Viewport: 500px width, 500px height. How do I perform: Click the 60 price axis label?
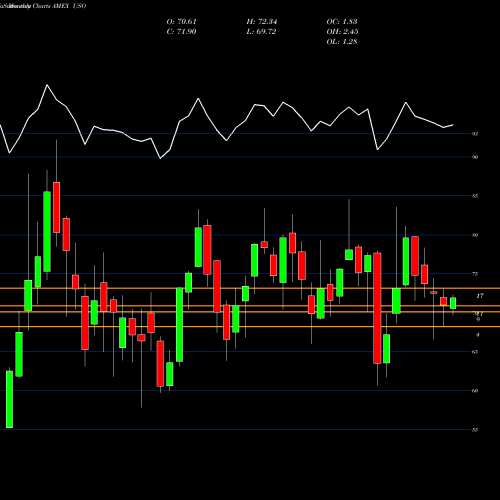coord(475,391)
